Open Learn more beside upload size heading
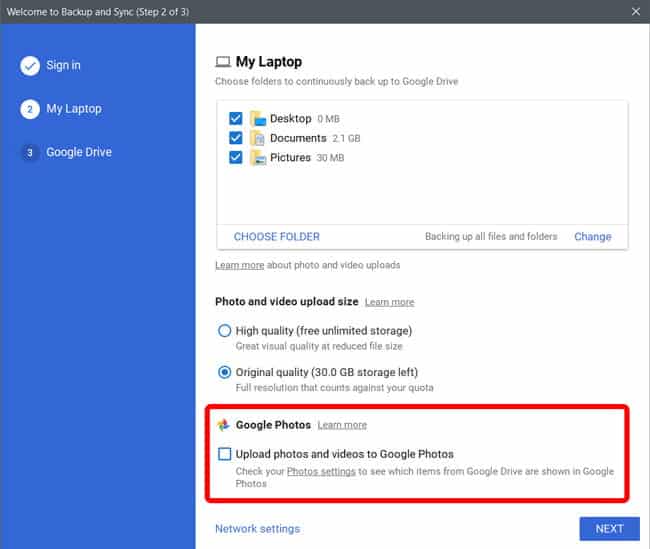Viewport: 650px width, 549px height. [x=389, y=302]
